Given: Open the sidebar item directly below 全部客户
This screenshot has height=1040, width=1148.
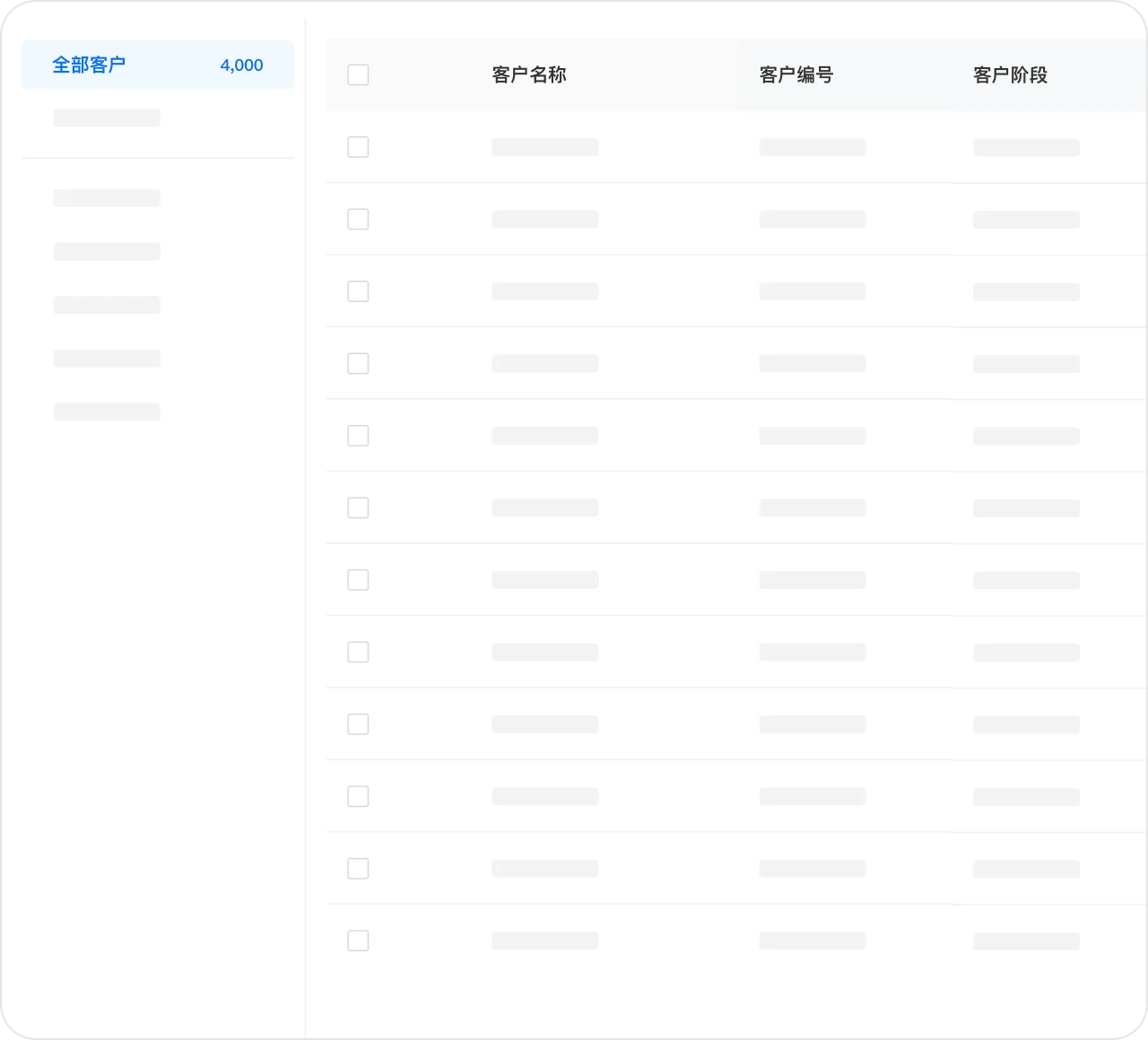Looking at the screenshot, I should tap(107, 117).
